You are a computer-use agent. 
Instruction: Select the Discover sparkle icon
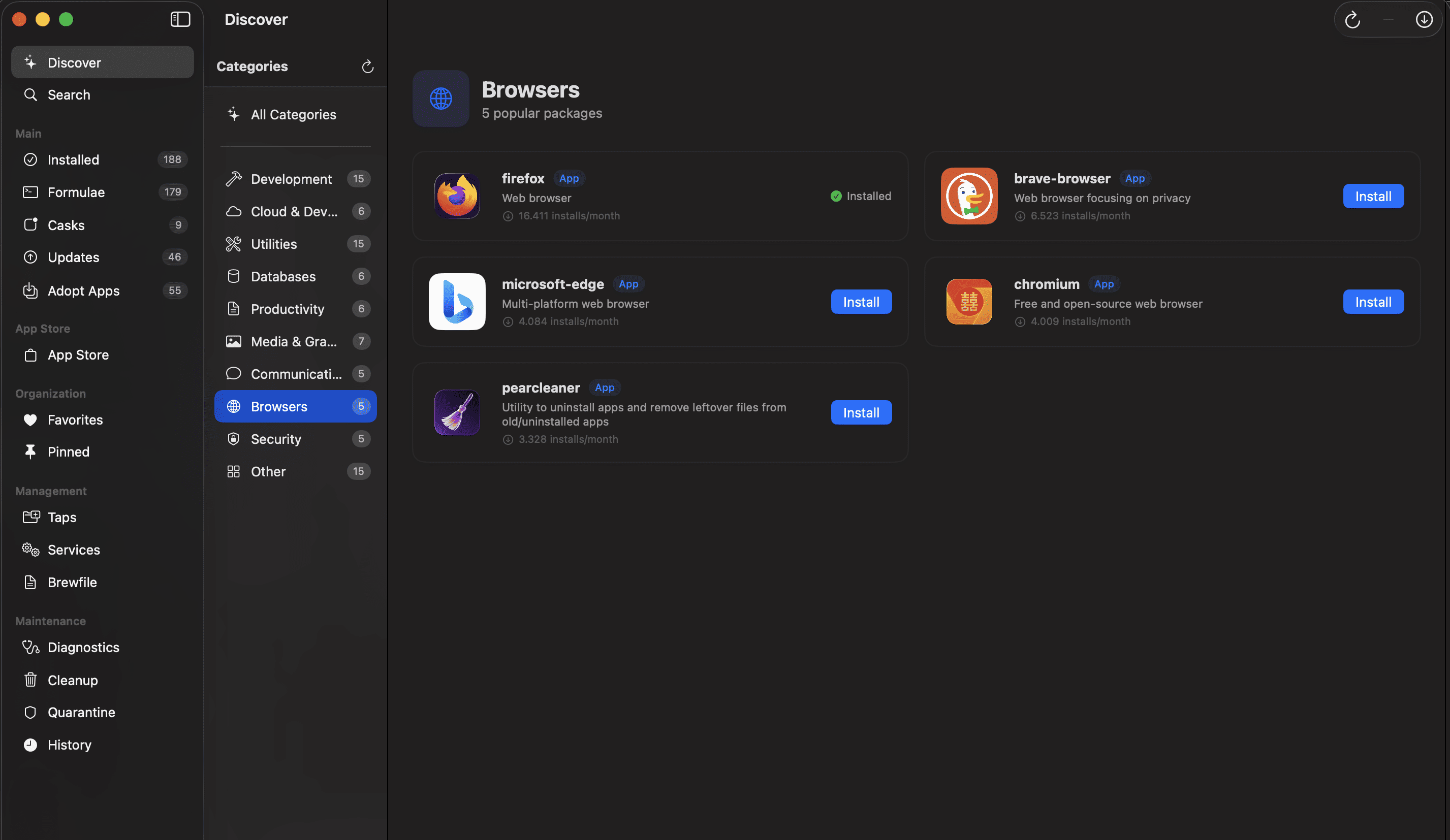[x=30, y=61]
